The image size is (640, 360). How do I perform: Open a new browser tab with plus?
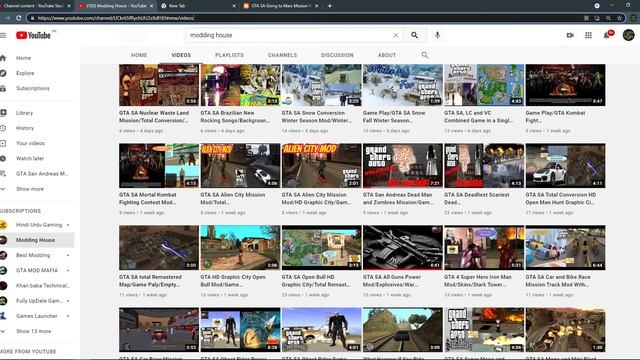pos(329,6)
